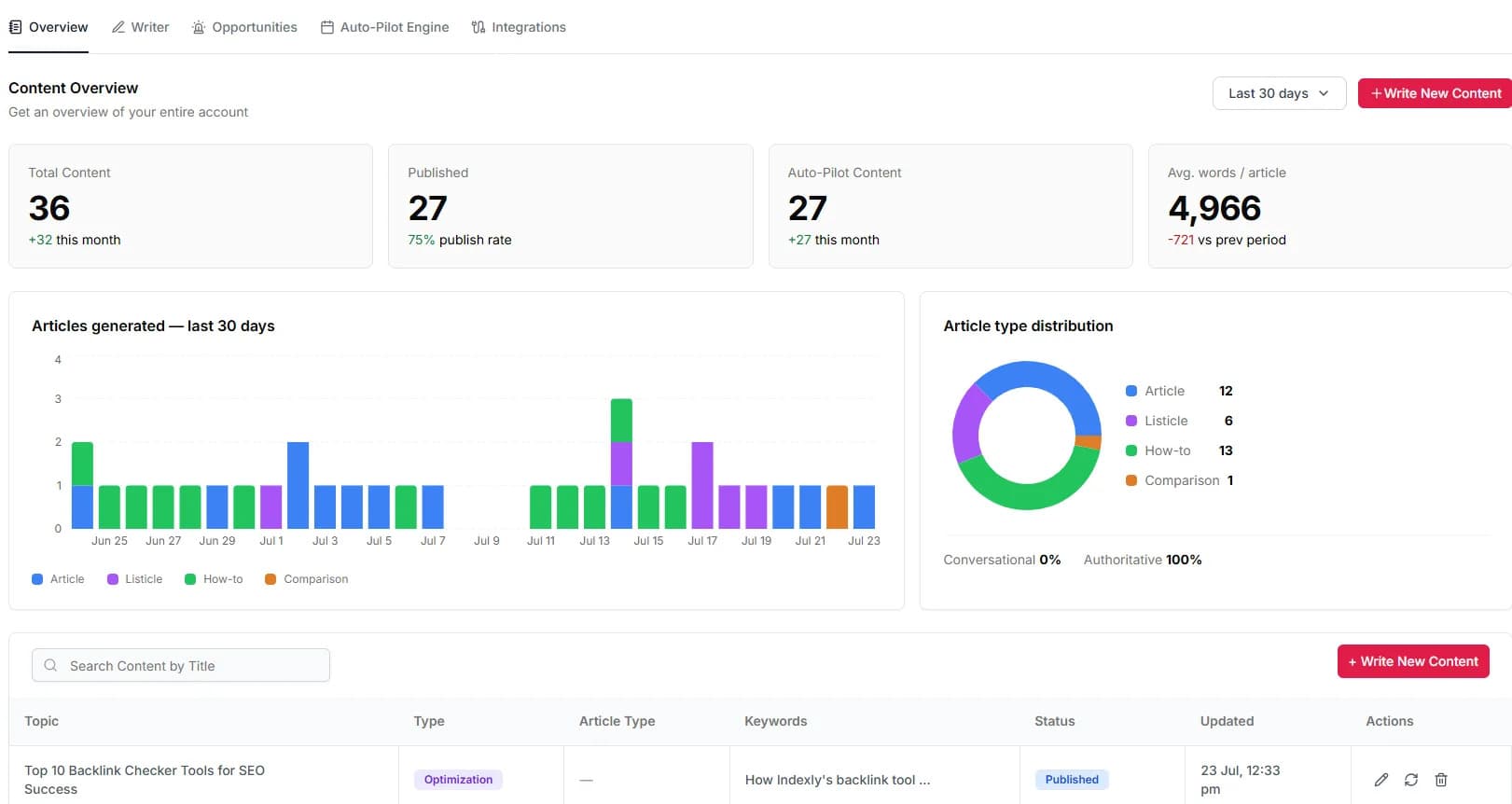This screenshot has width=1512, height=804.
Task: Click the Conversational 0% label
Action: (x=1002, y=560)
